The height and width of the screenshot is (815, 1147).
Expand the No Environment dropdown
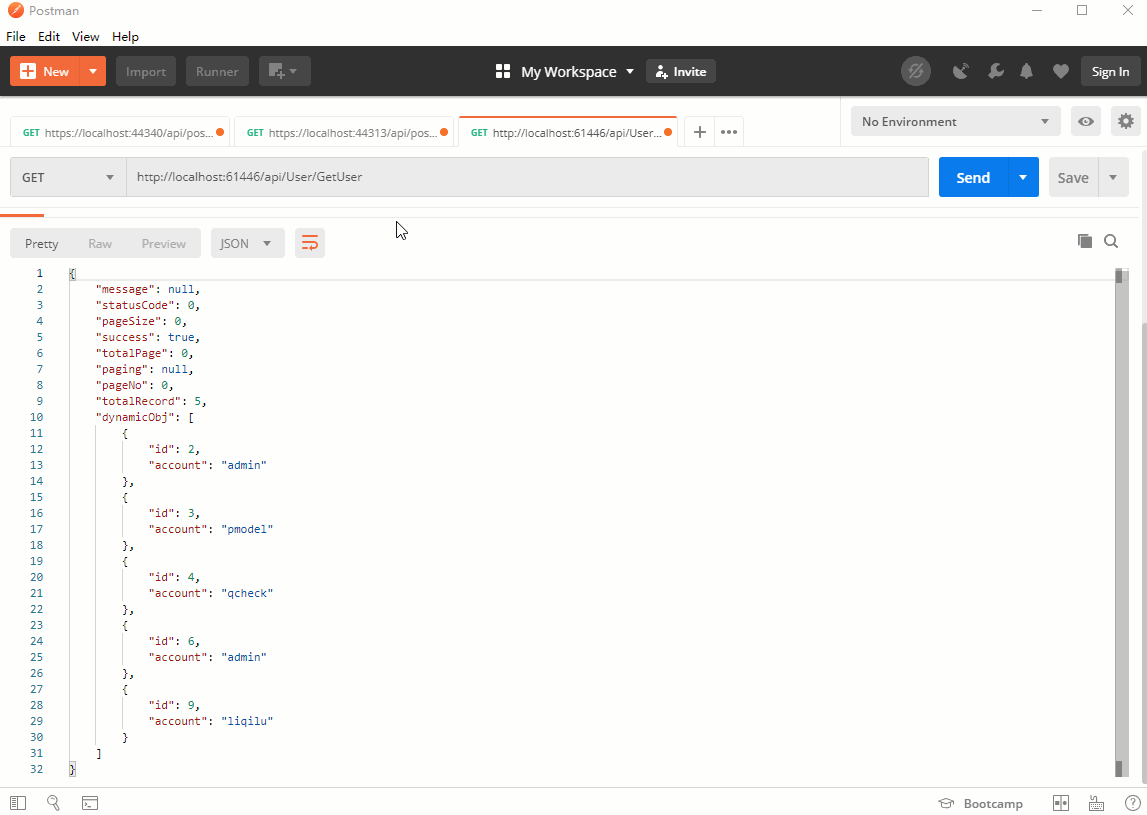[953, 121]
